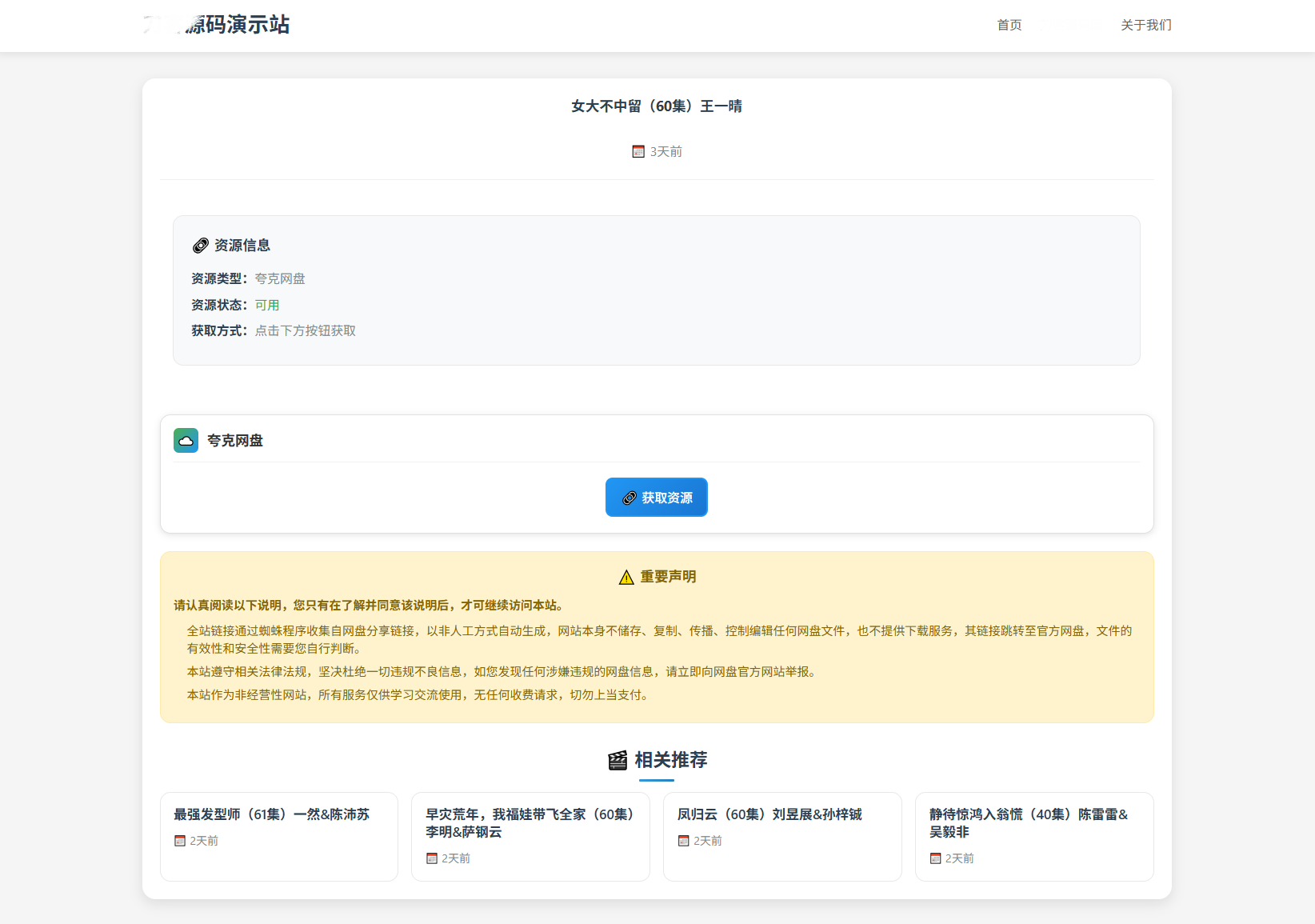Click the Quark cloud drive icon

click(186, 440)
